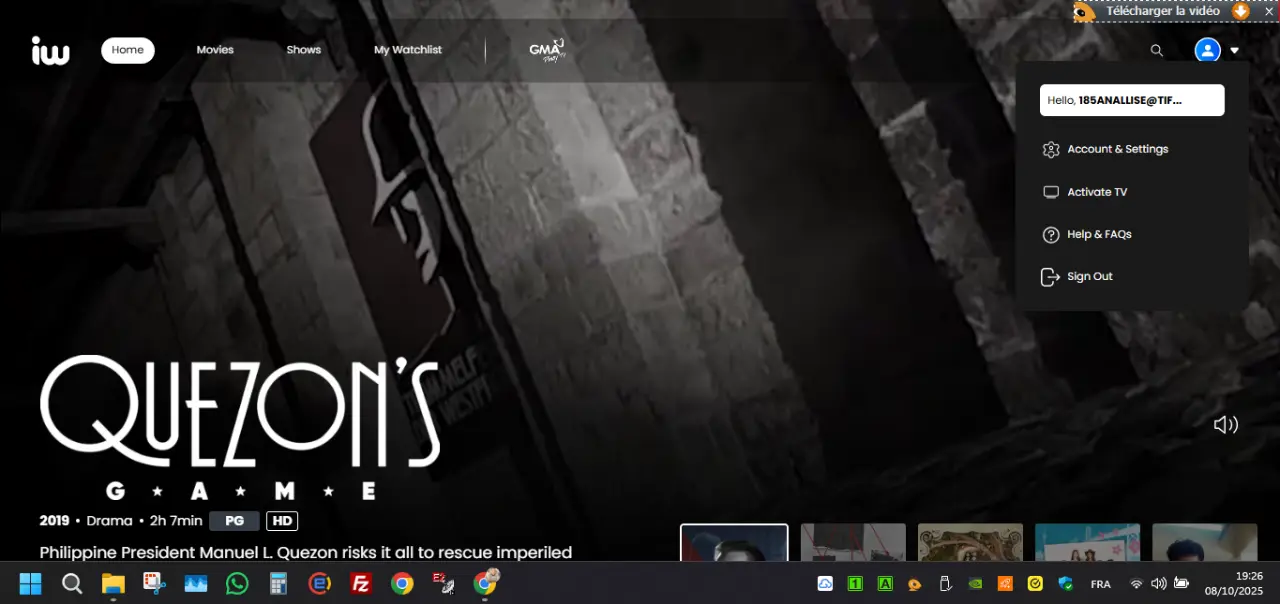Switch the FRA input language indicator
This screenshot has width=1280, height=604.
1100,584
